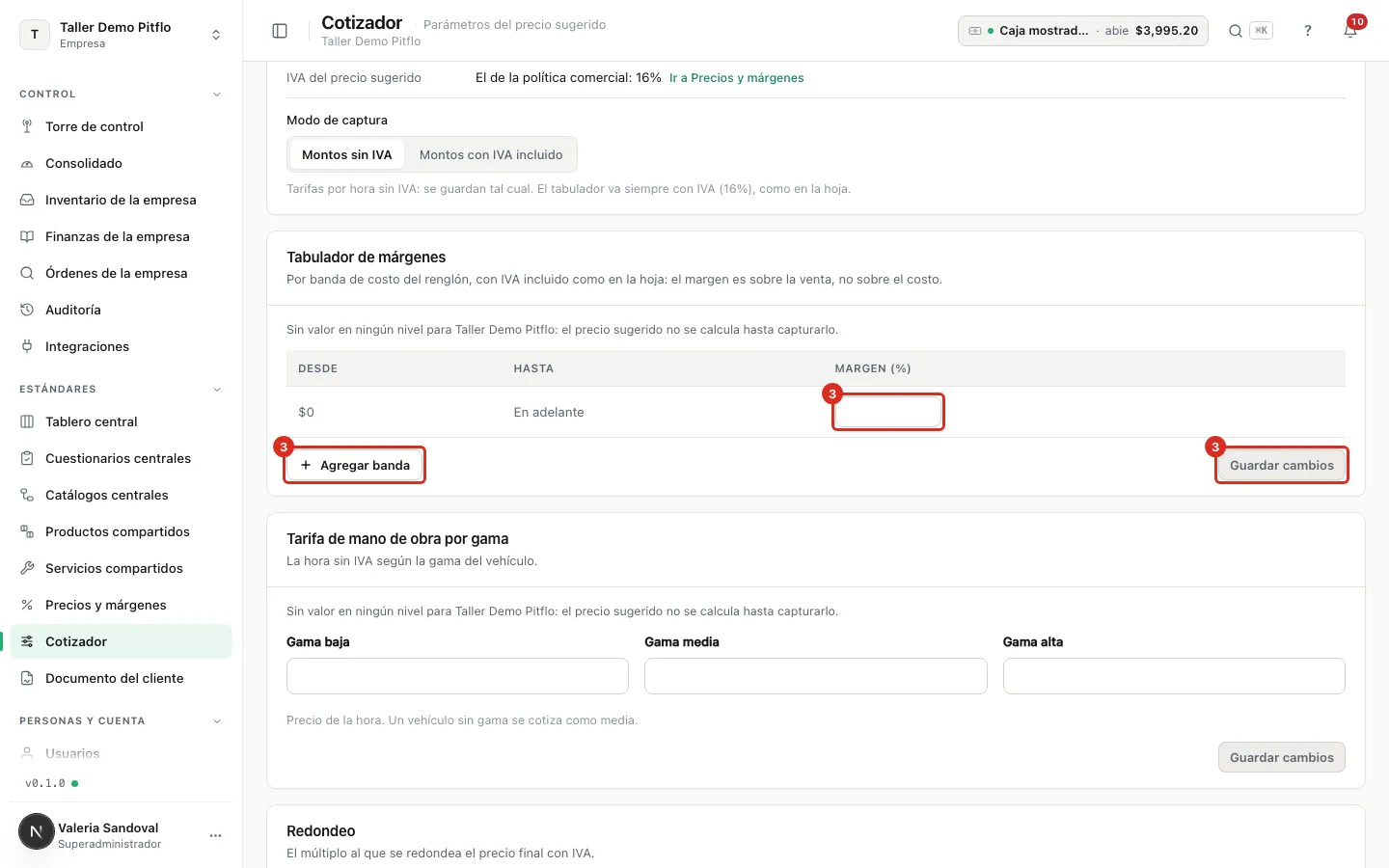
Task: Open Cotizador in the sidebar
Action: click(x=122, y=641)
